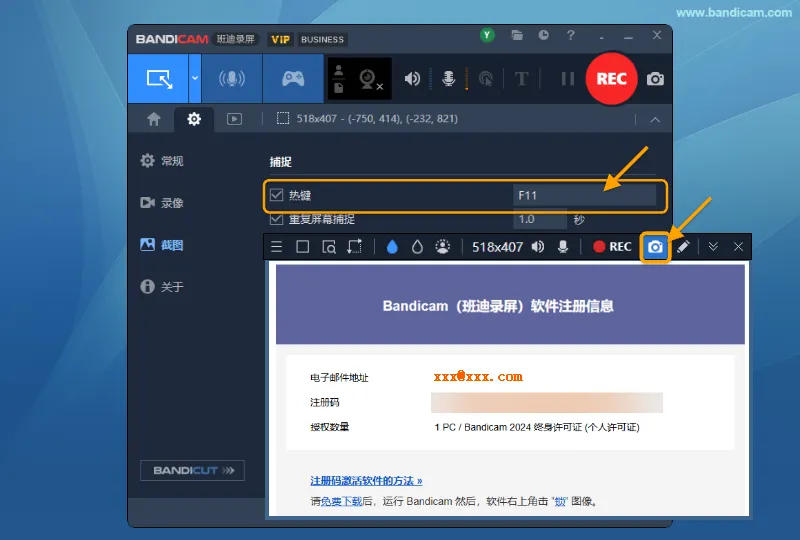Click the pause recording button
This screenshot has height=540, width=800.
click(567, 79)
